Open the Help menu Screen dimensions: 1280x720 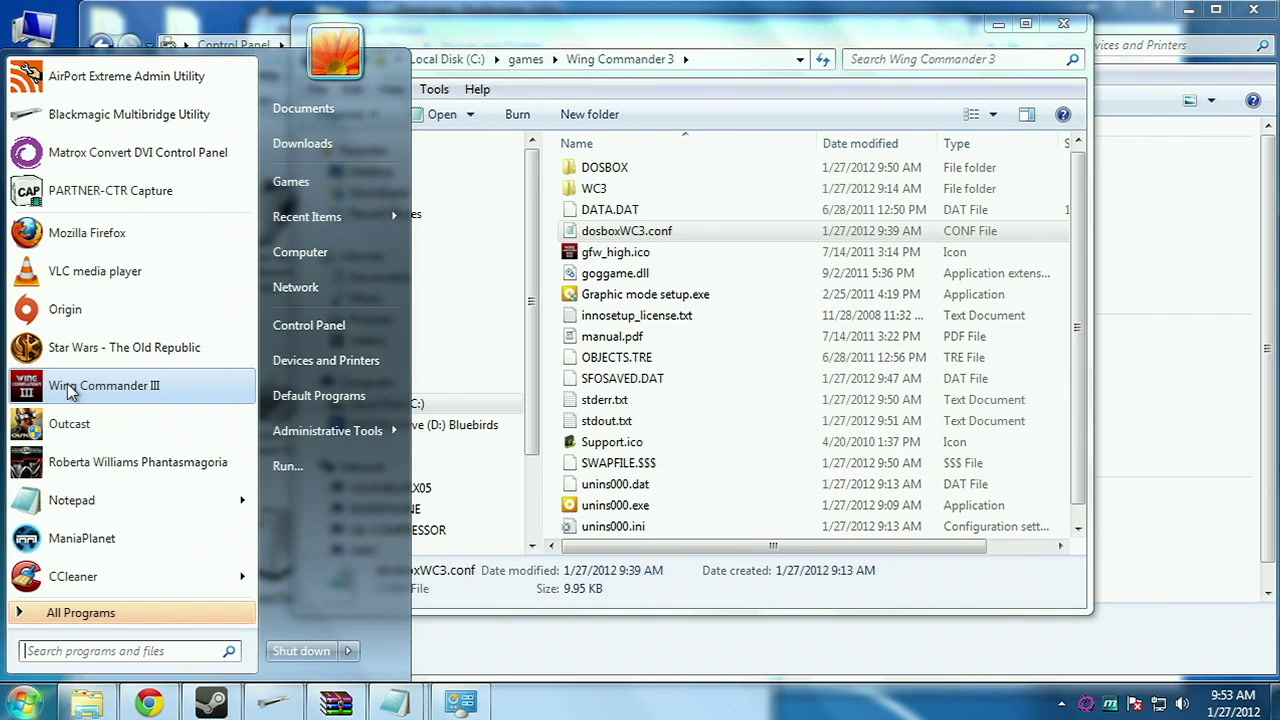(477, 89)
